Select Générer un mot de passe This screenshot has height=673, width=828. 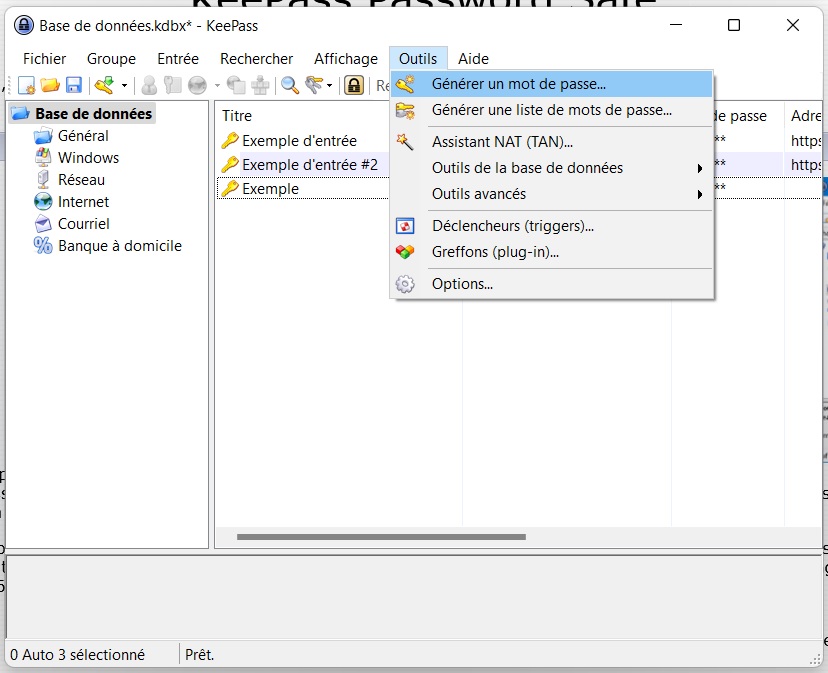(518, 84)
